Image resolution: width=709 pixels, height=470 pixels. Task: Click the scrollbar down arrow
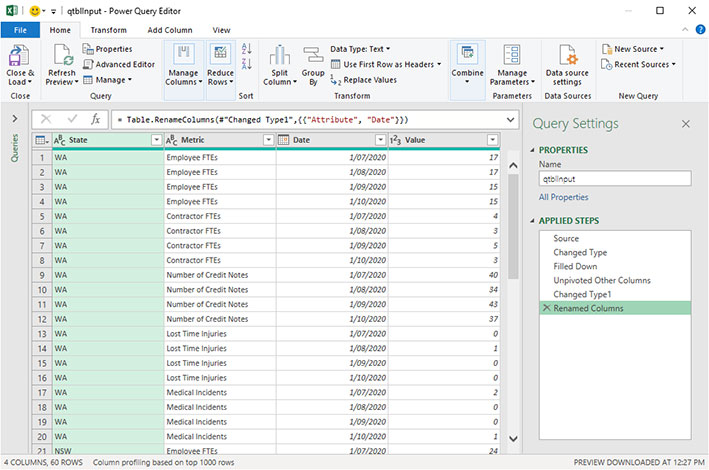coord(513,438)
